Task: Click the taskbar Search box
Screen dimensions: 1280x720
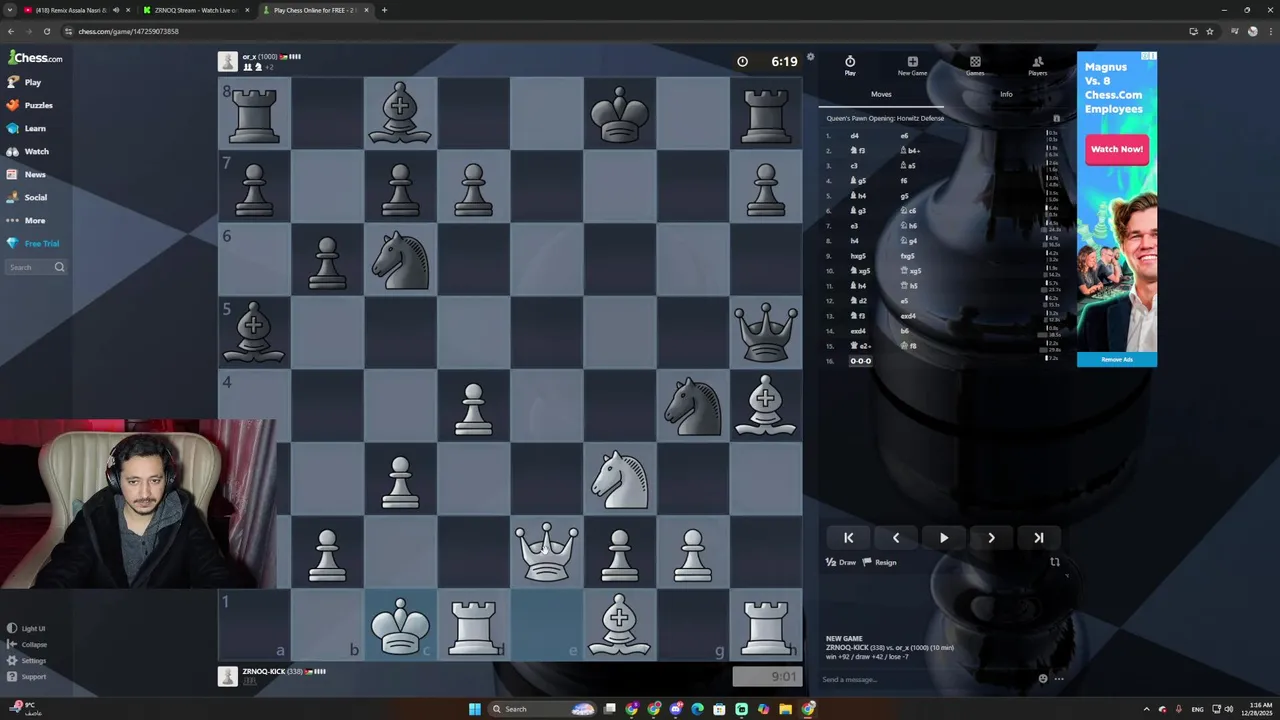Action: click(543, 709)
